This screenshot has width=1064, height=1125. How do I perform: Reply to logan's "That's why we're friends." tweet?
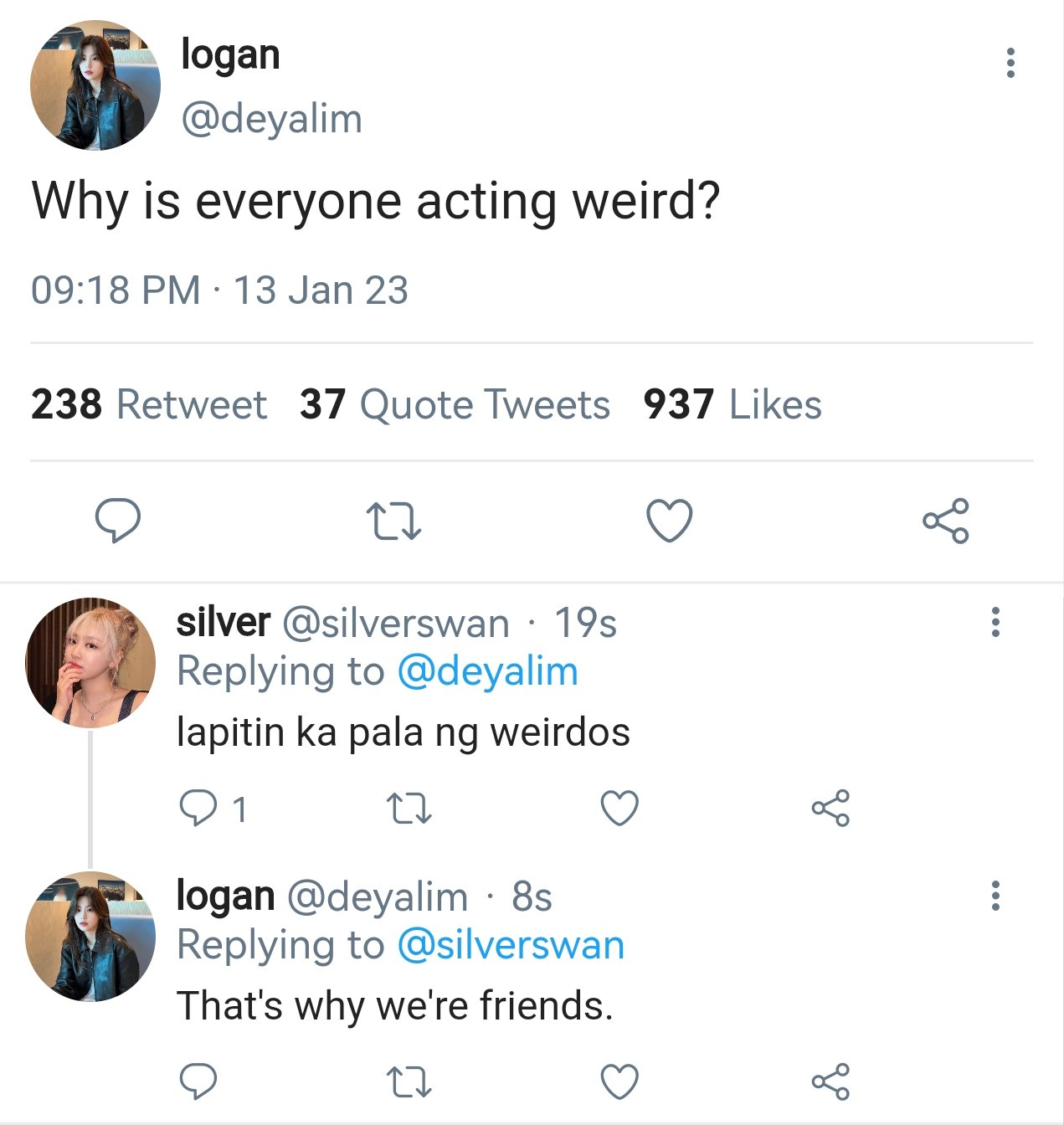coord(198,1081)
